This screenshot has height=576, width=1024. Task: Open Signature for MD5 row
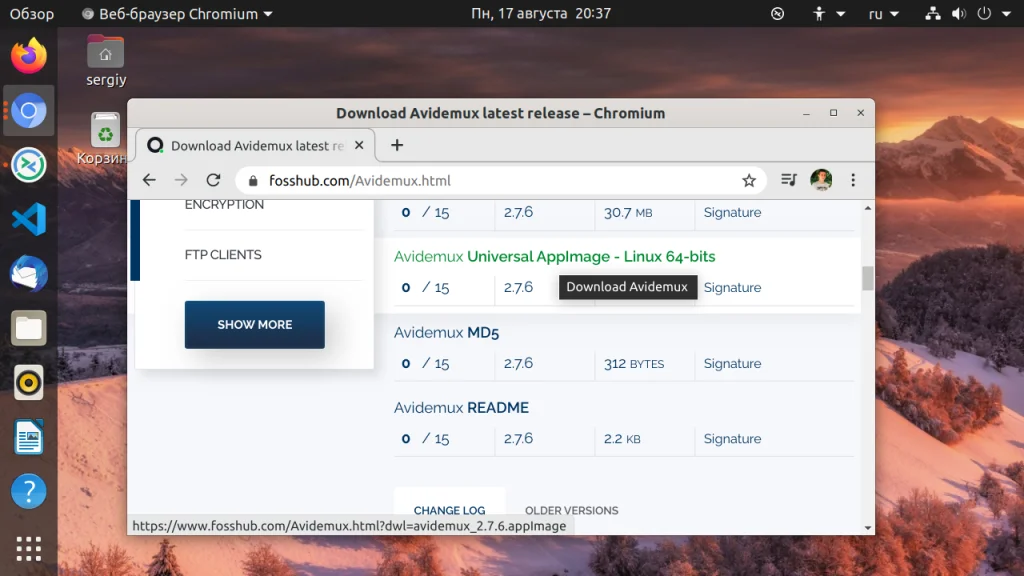click(x=732, y=363)
